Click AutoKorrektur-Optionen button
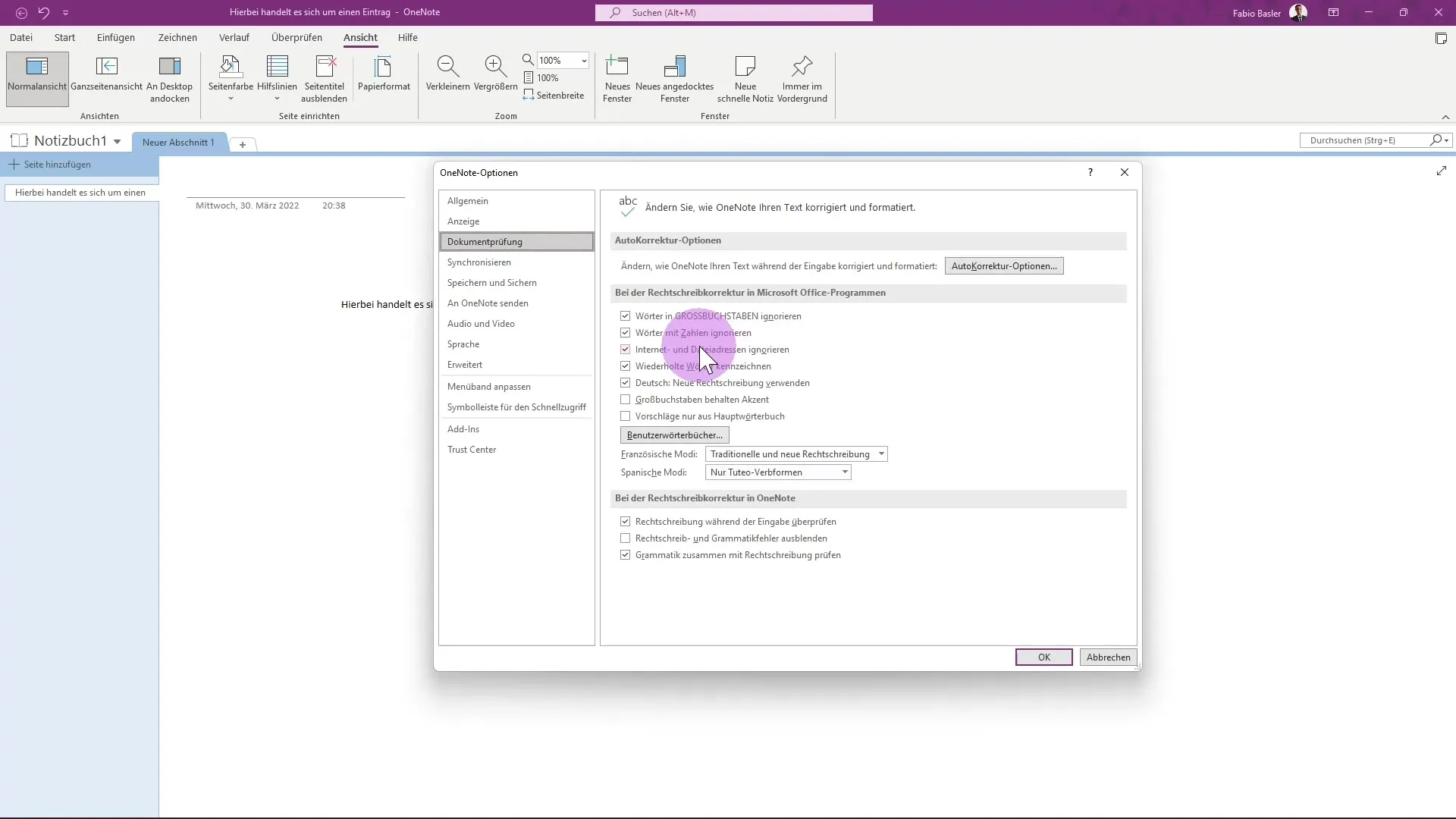Viewport: 1456px width, 819px height. tap(1004, 266)
